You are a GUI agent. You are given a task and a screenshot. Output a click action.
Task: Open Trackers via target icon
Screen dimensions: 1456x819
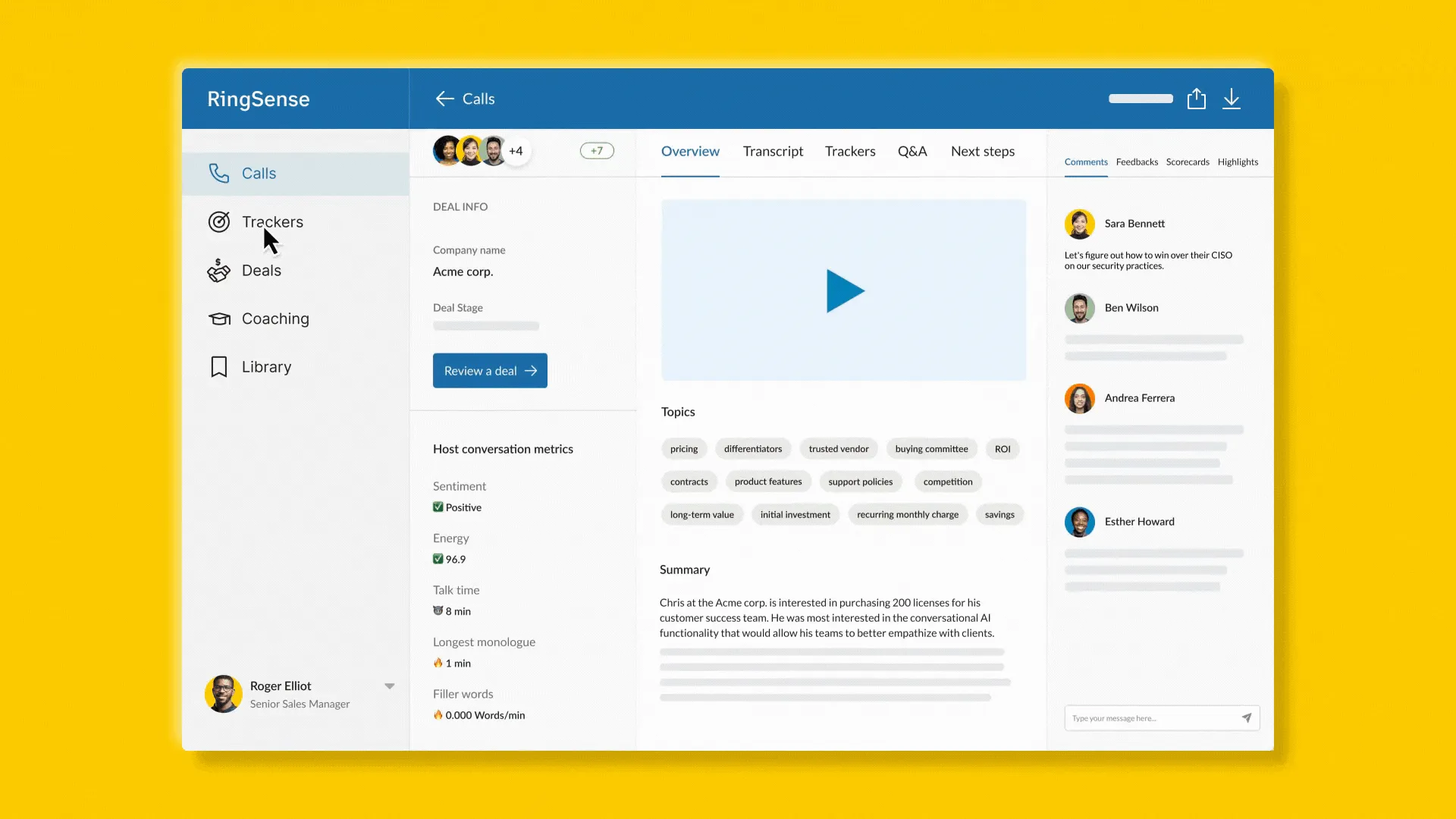click(x=218, y=221)
